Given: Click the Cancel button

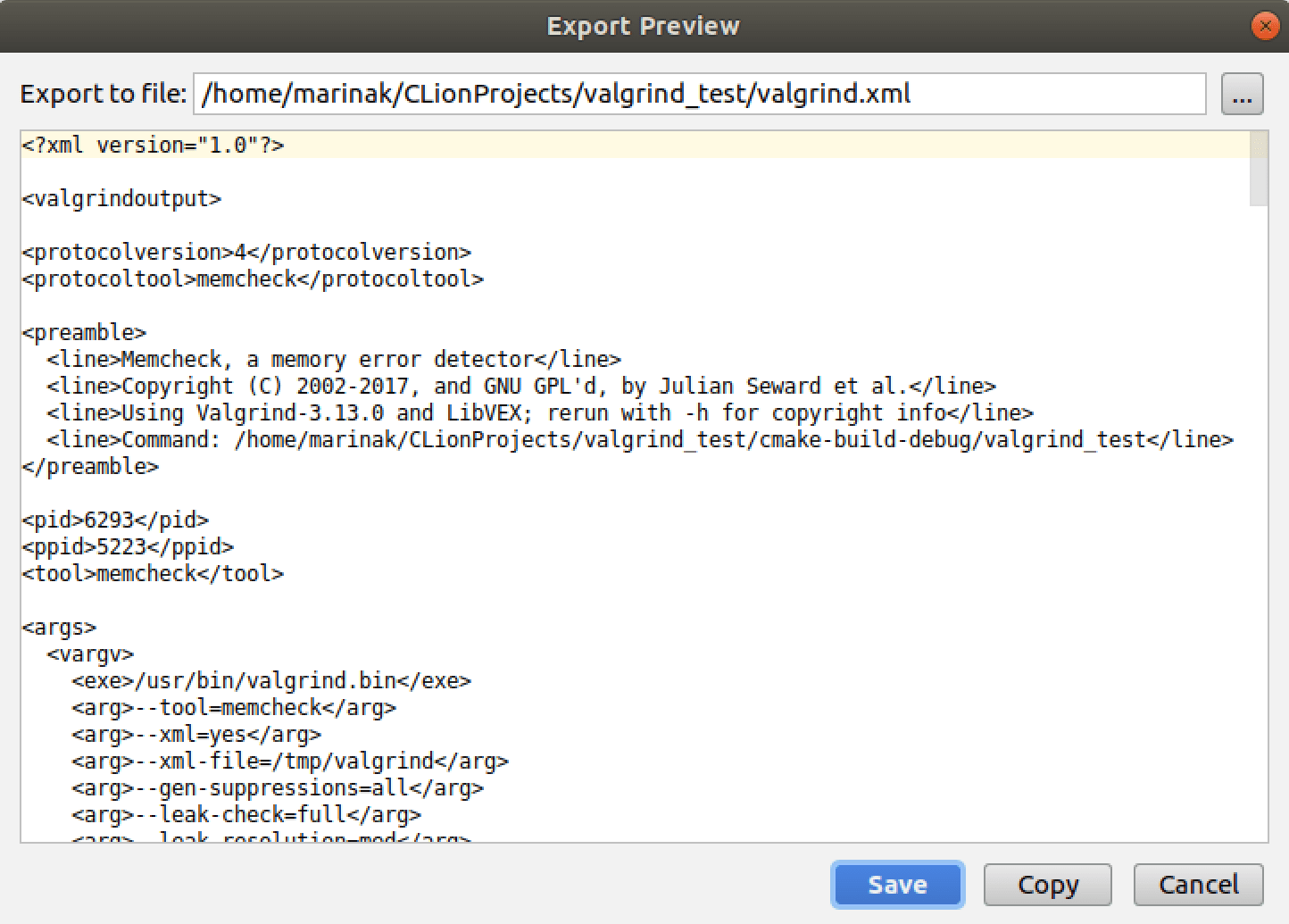Looking at the screenshot, I should [1198, 885].
